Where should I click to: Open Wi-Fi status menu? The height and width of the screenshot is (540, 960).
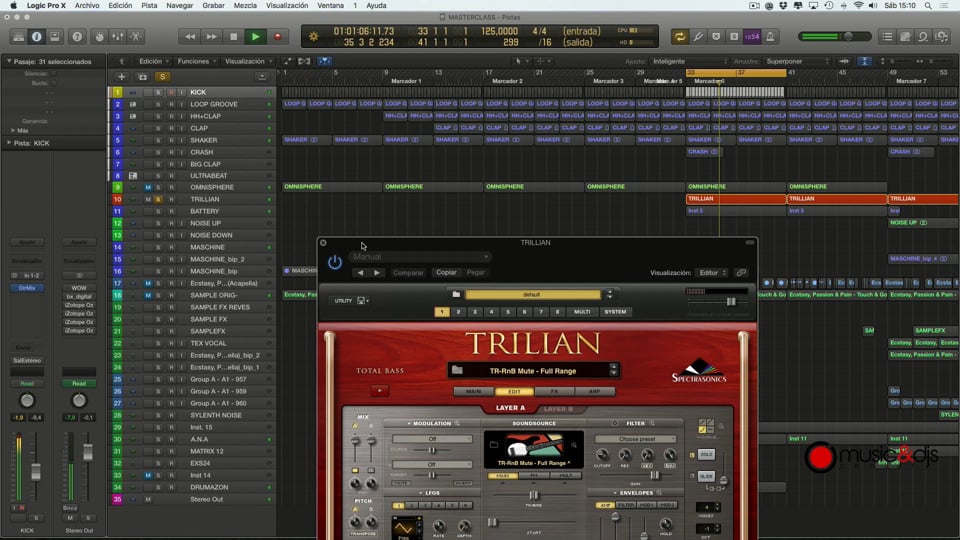coord(858,6)
